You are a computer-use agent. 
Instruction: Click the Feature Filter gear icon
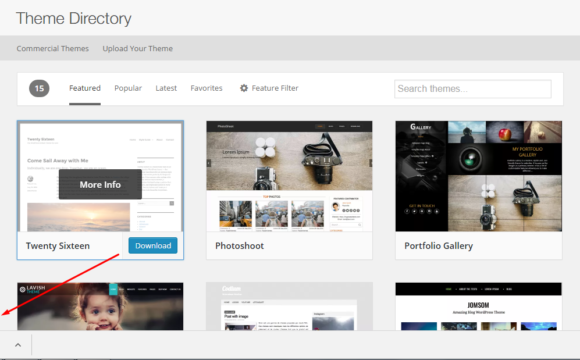coord(244,88)
